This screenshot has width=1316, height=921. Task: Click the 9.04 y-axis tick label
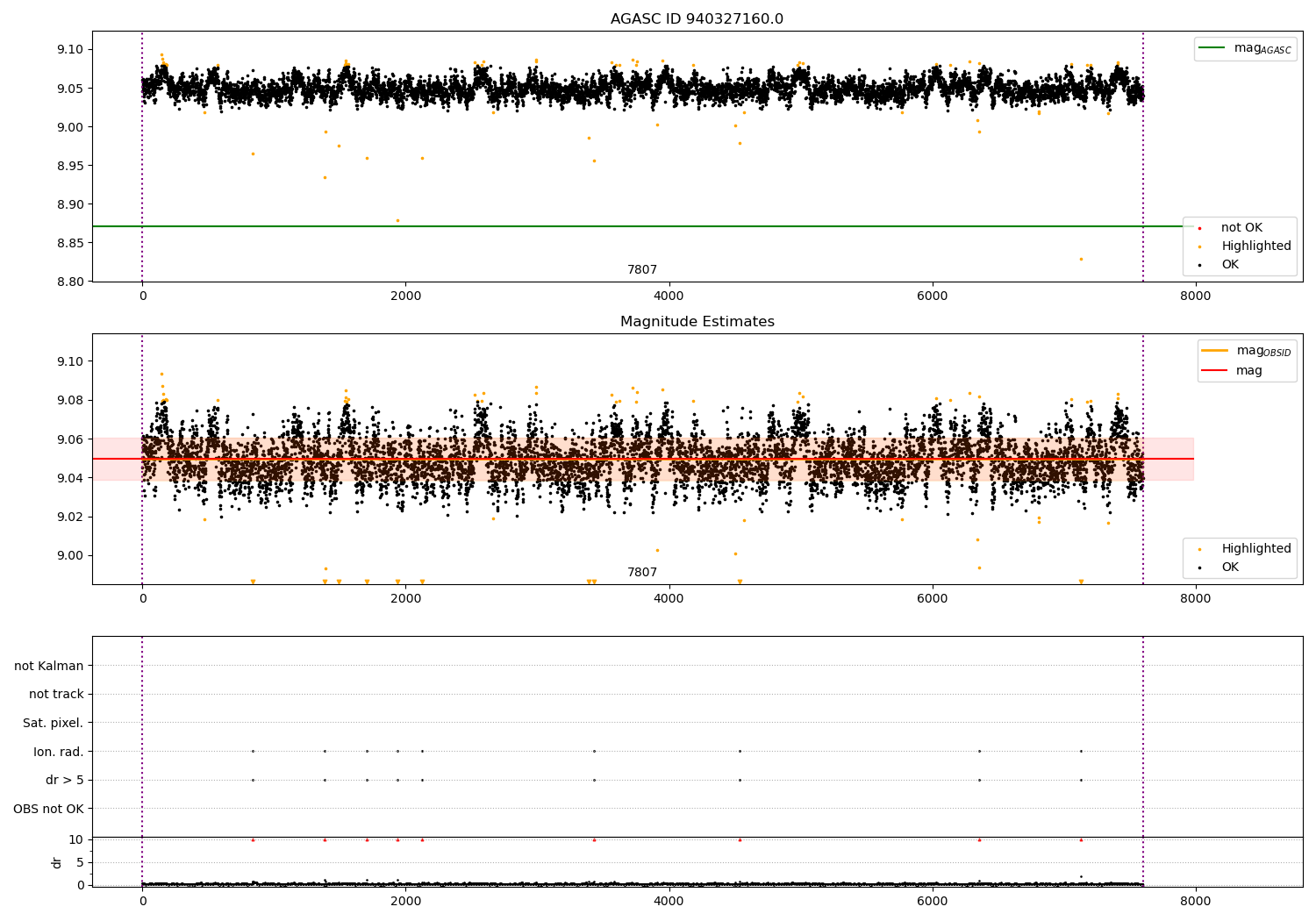coord(69,478)
